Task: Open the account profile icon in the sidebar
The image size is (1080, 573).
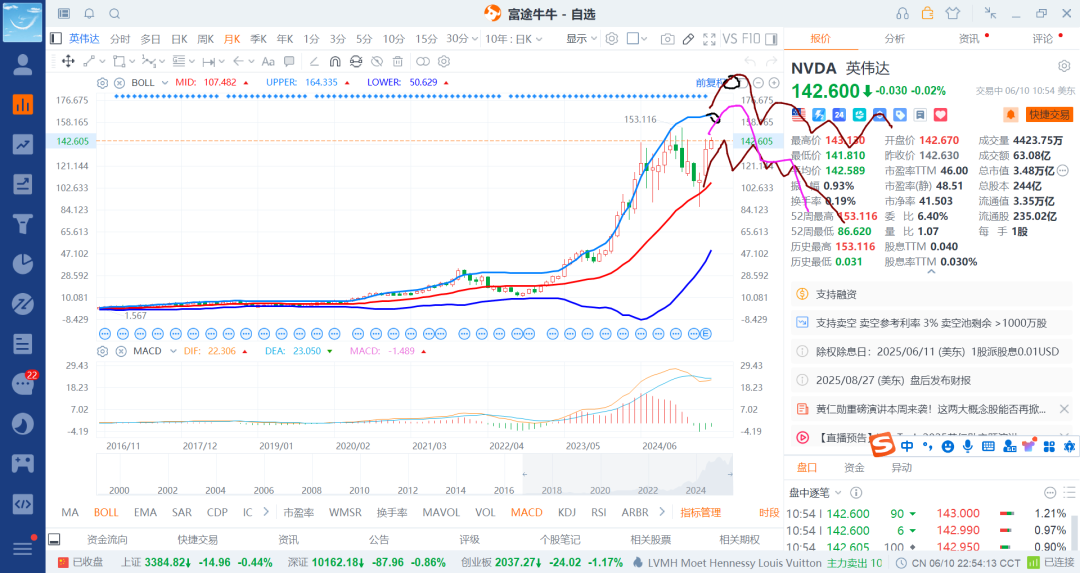Action: point(23,65)
